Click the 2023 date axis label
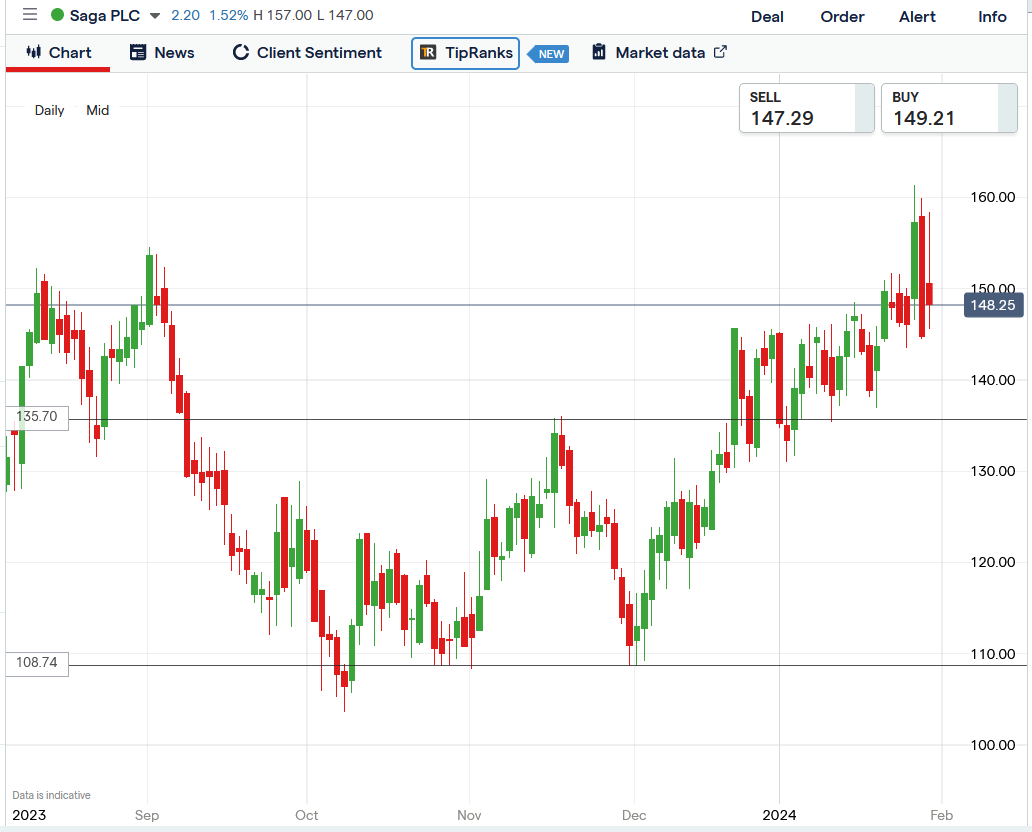Screen dimensions: 1032x832 click(x=29, y=815)
